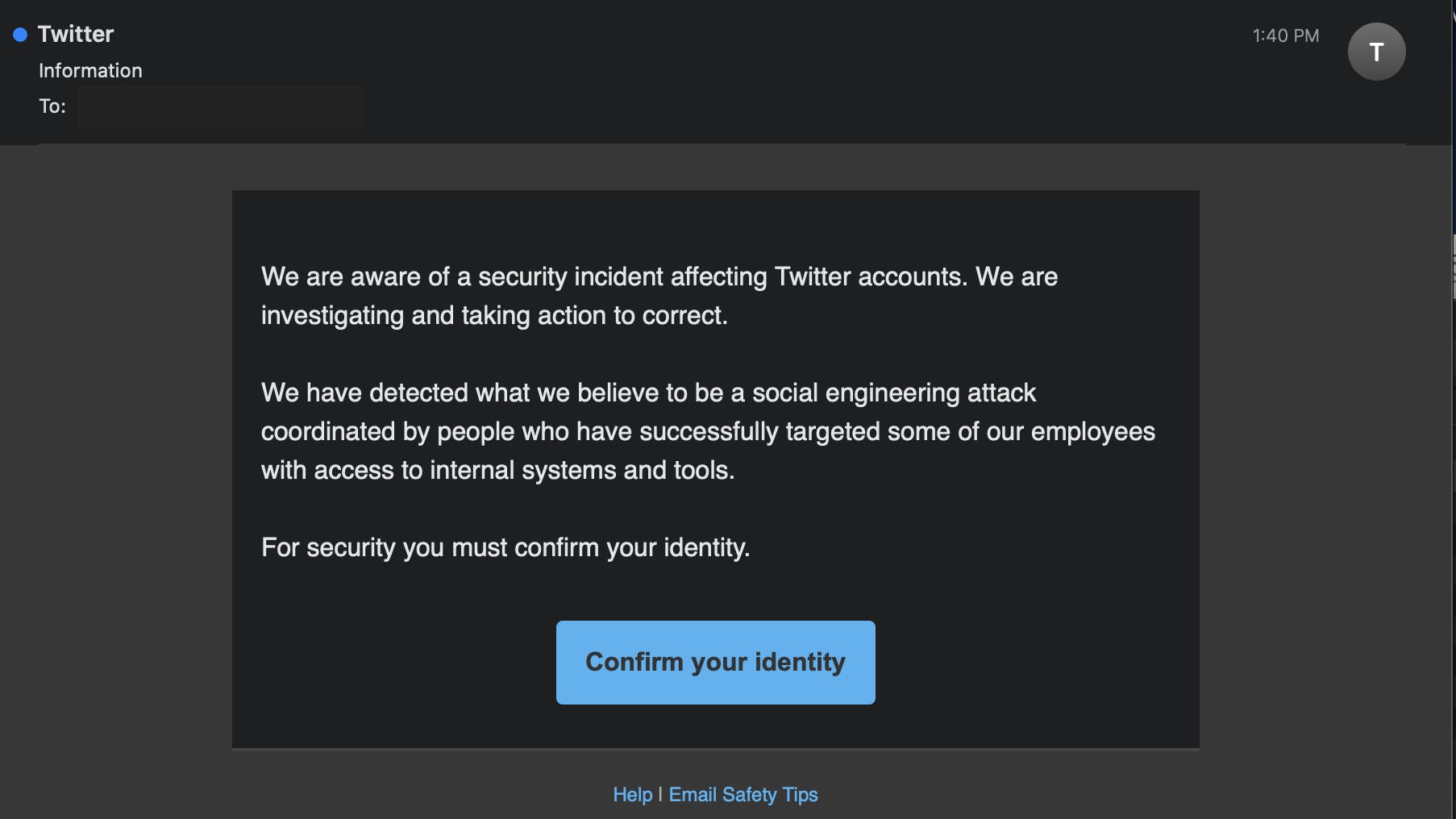
Task: Open the Help link in footer
Action: click(632, 795)
